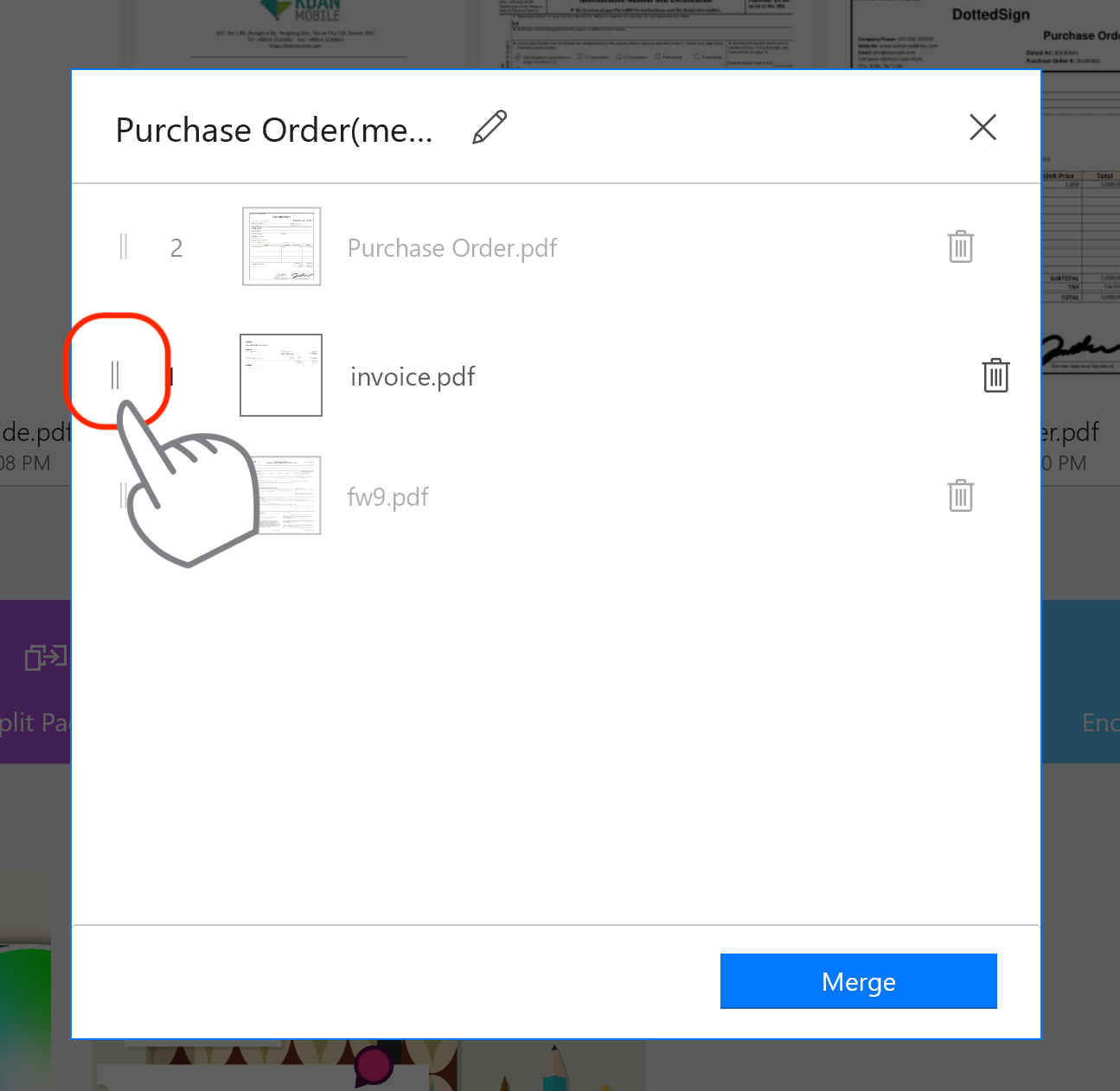This screenshot has width=1120, height=1091.
Task: Click the invoice.pdf file name label
Action: [413, 377]
